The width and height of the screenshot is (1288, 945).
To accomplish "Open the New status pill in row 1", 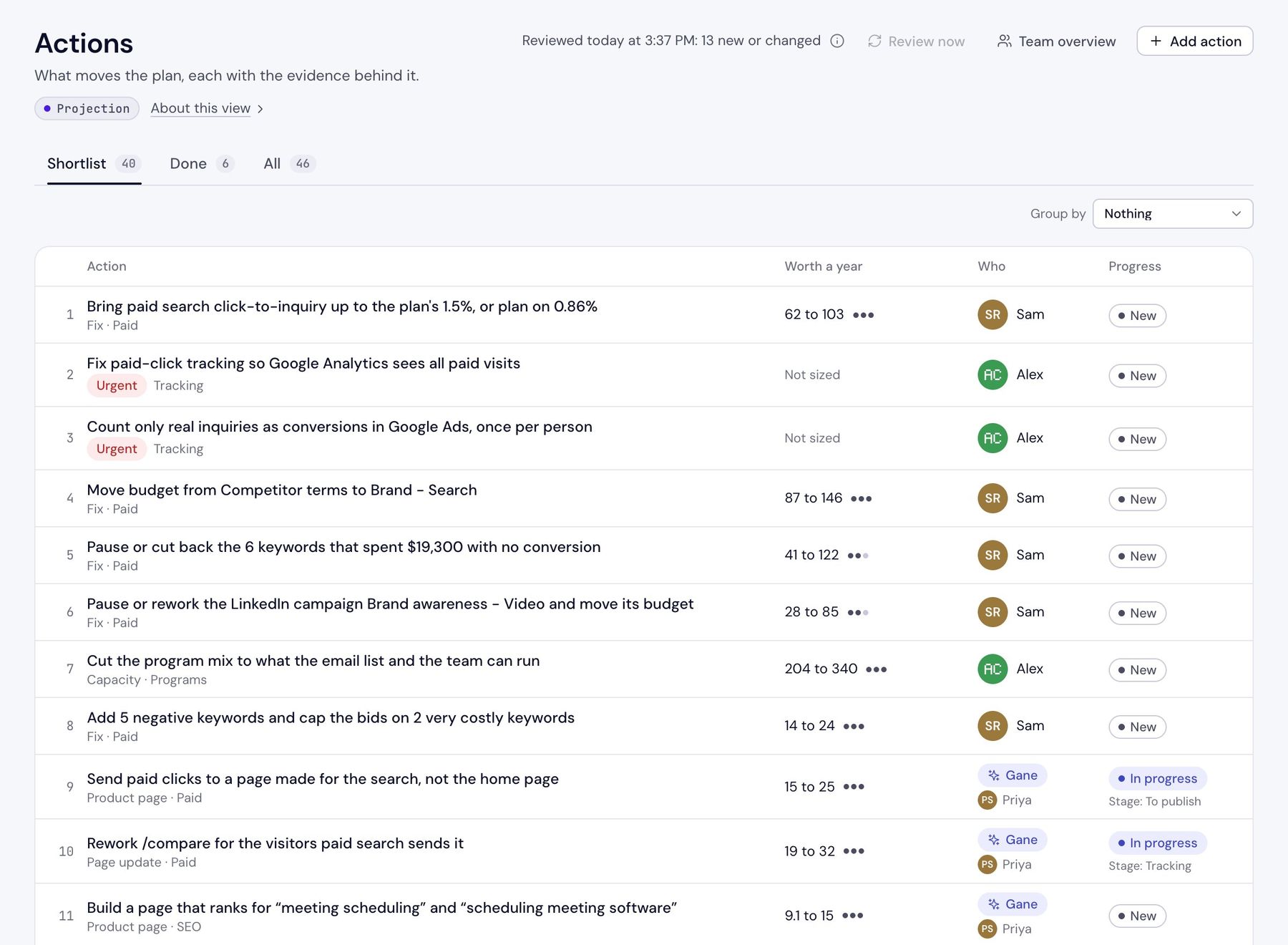I will pyautogui.click(x=1137, y=316).
